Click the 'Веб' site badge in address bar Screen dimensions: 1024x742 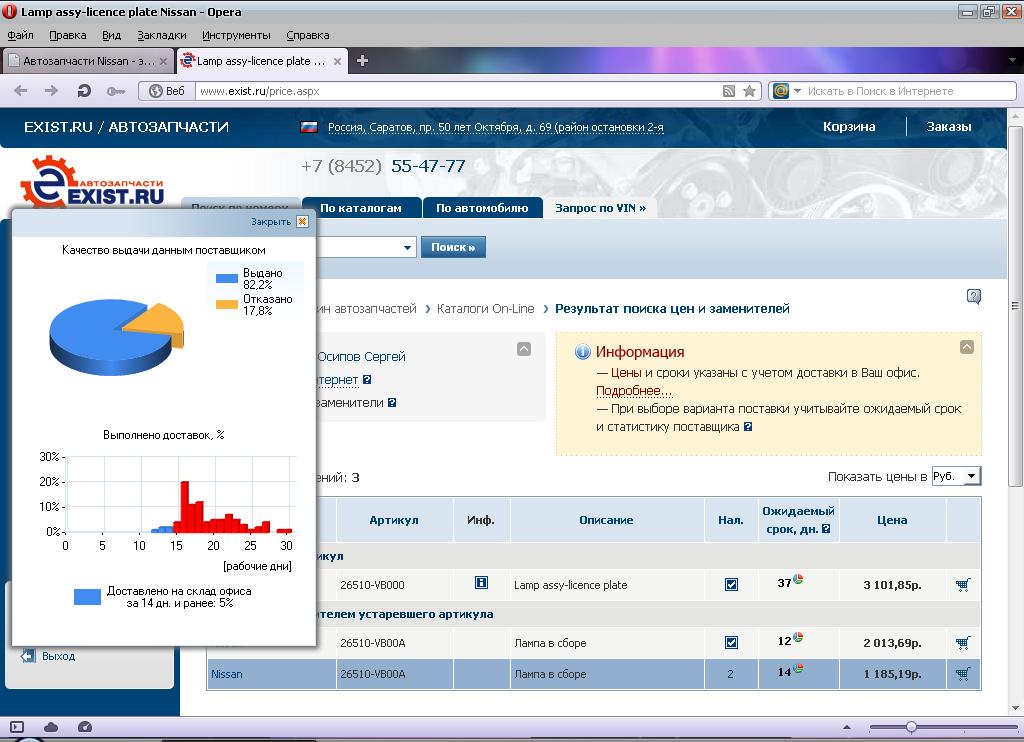pos(167,91)
